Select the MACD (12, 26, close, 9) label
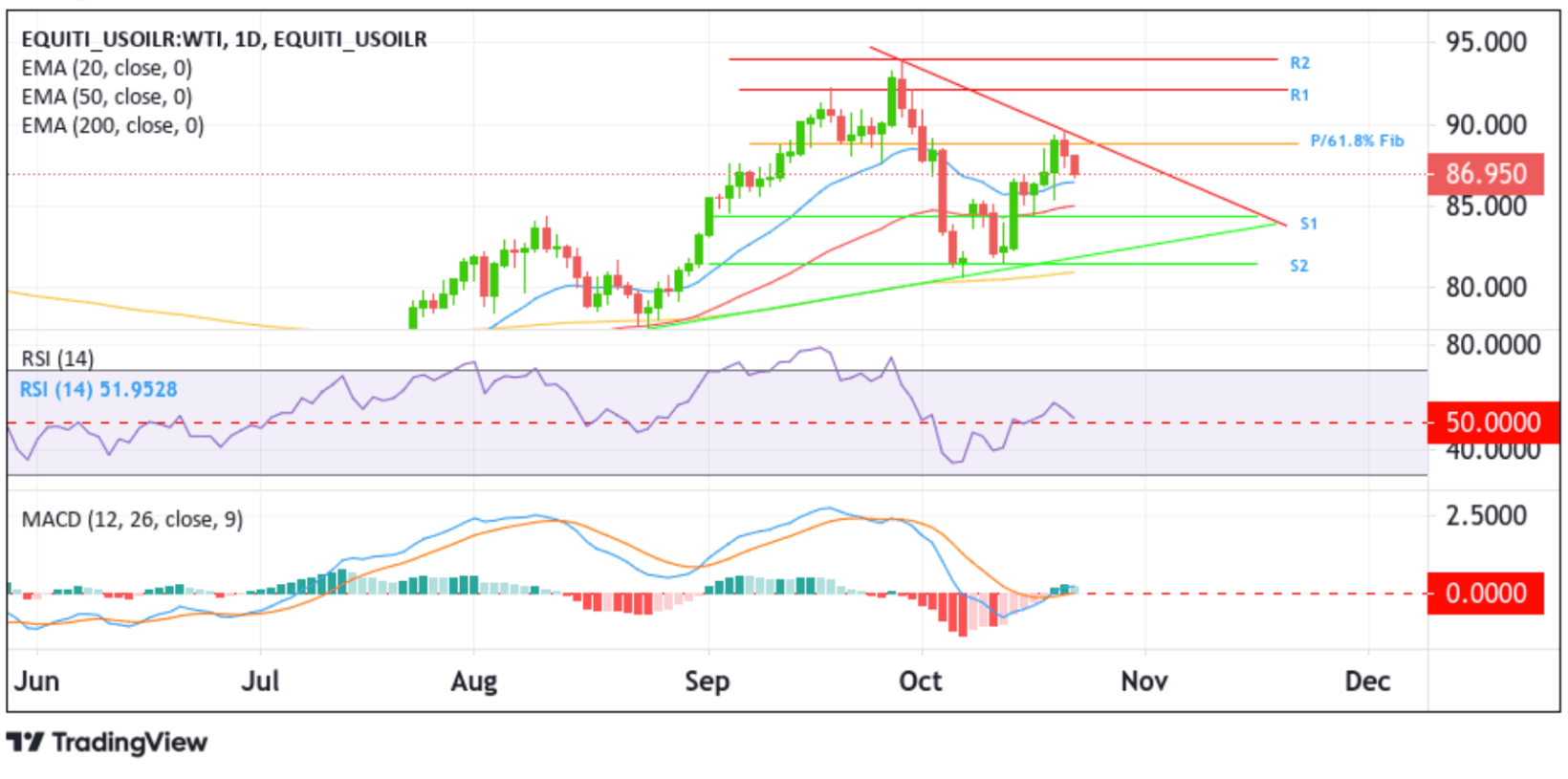 point(132,519)
